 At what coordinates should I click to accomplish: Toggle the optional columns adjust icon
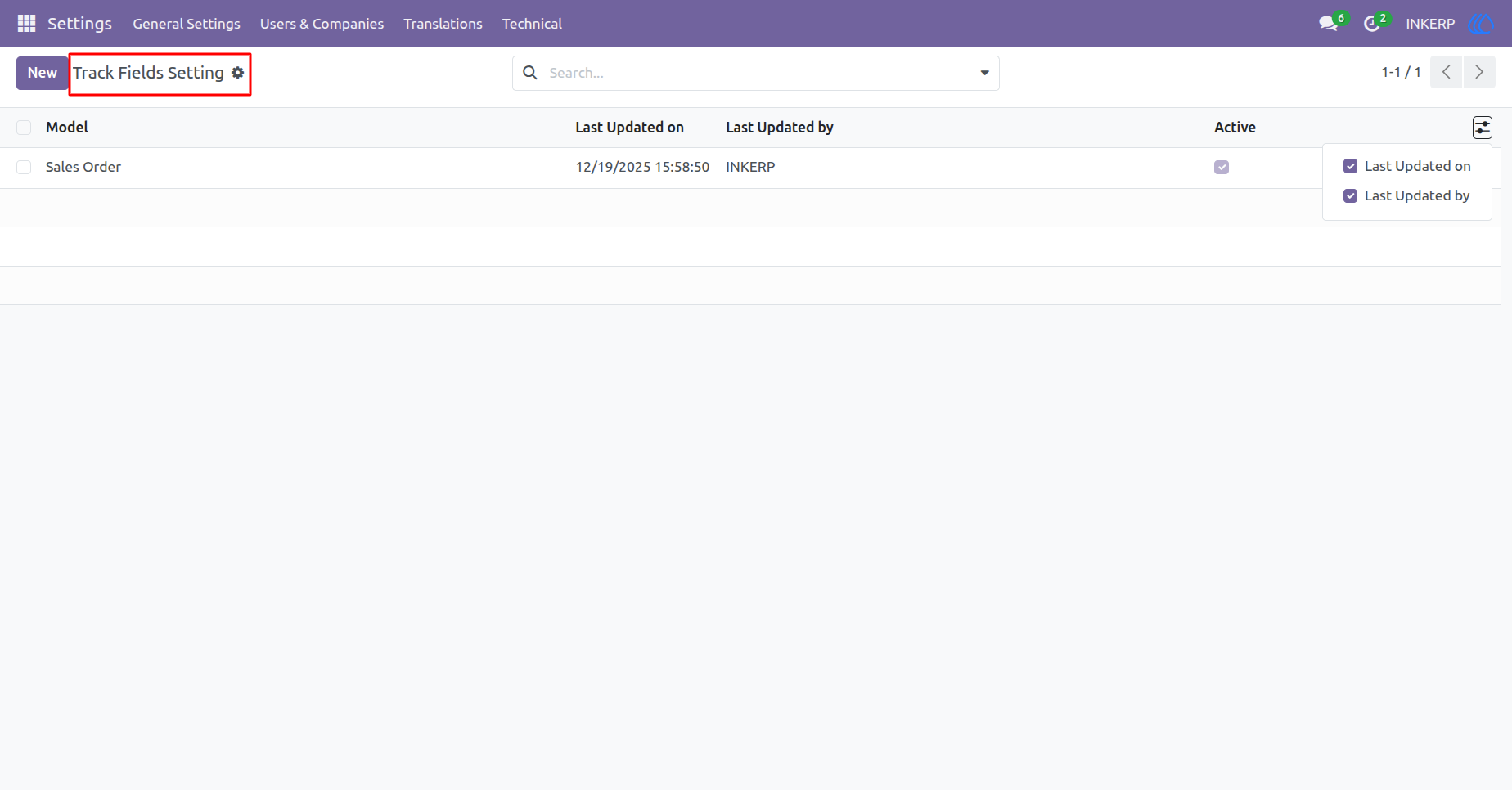point(1483,128)
